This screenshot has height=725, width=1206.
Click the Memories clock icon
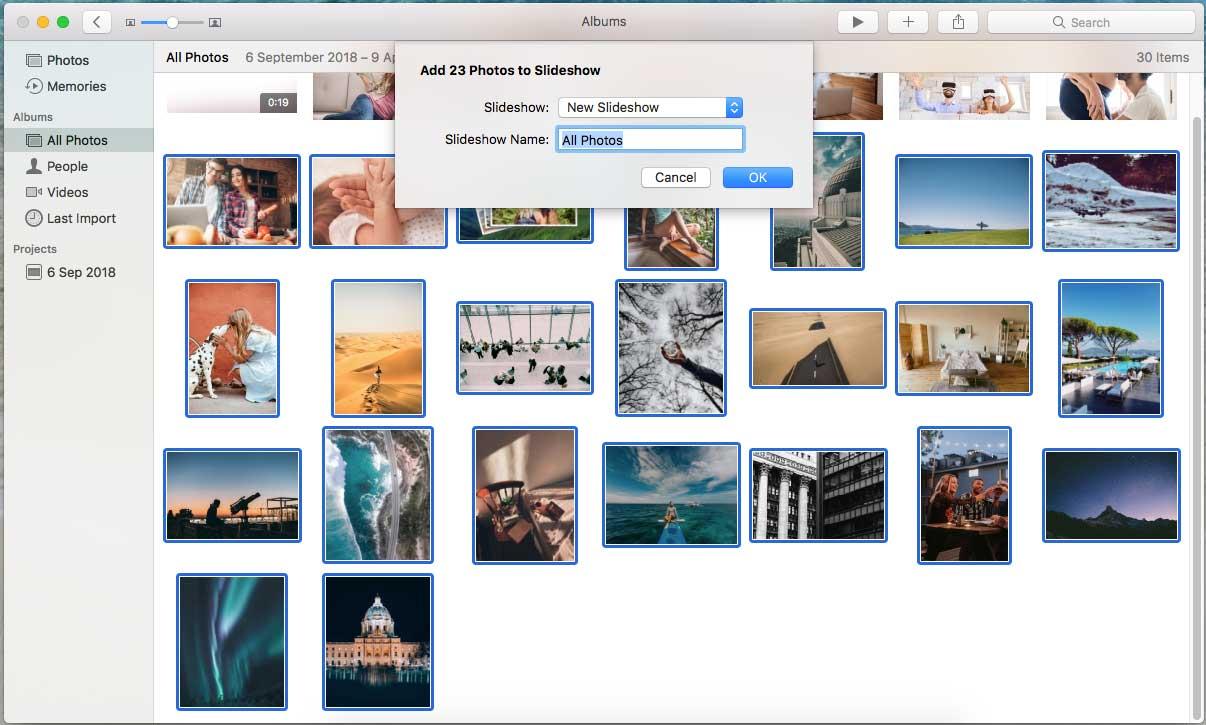[x=34, y=86]
